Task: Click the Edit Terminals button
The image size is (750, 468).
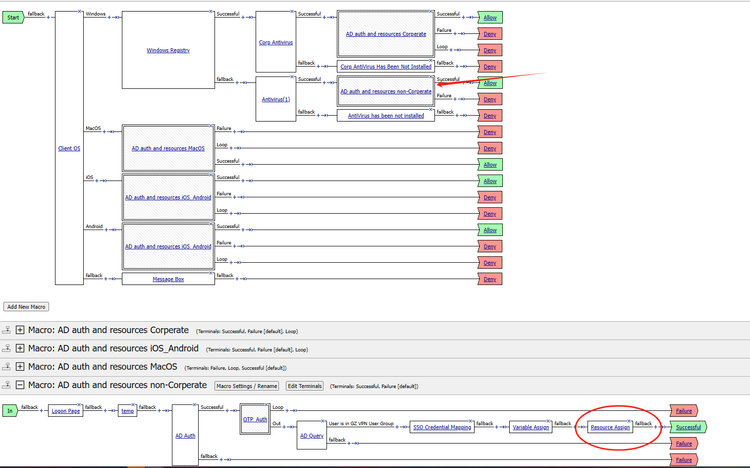Action: point(305,385)
